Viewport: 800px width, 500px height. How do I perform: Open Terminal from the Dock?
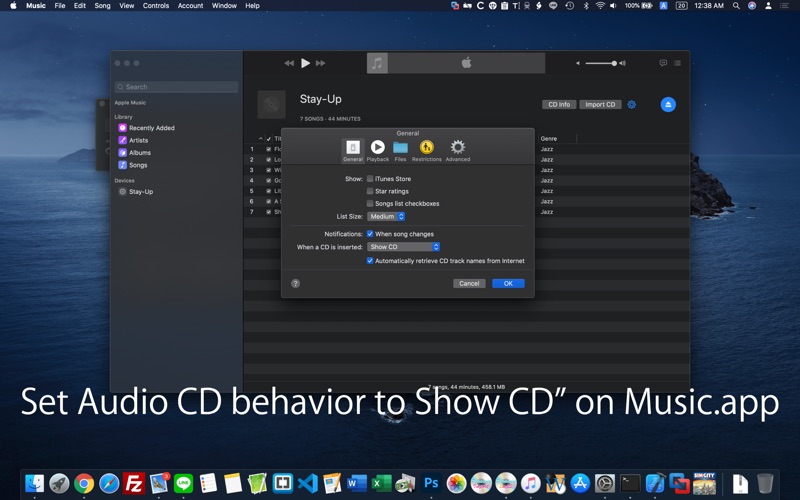(x=630, y=483)
